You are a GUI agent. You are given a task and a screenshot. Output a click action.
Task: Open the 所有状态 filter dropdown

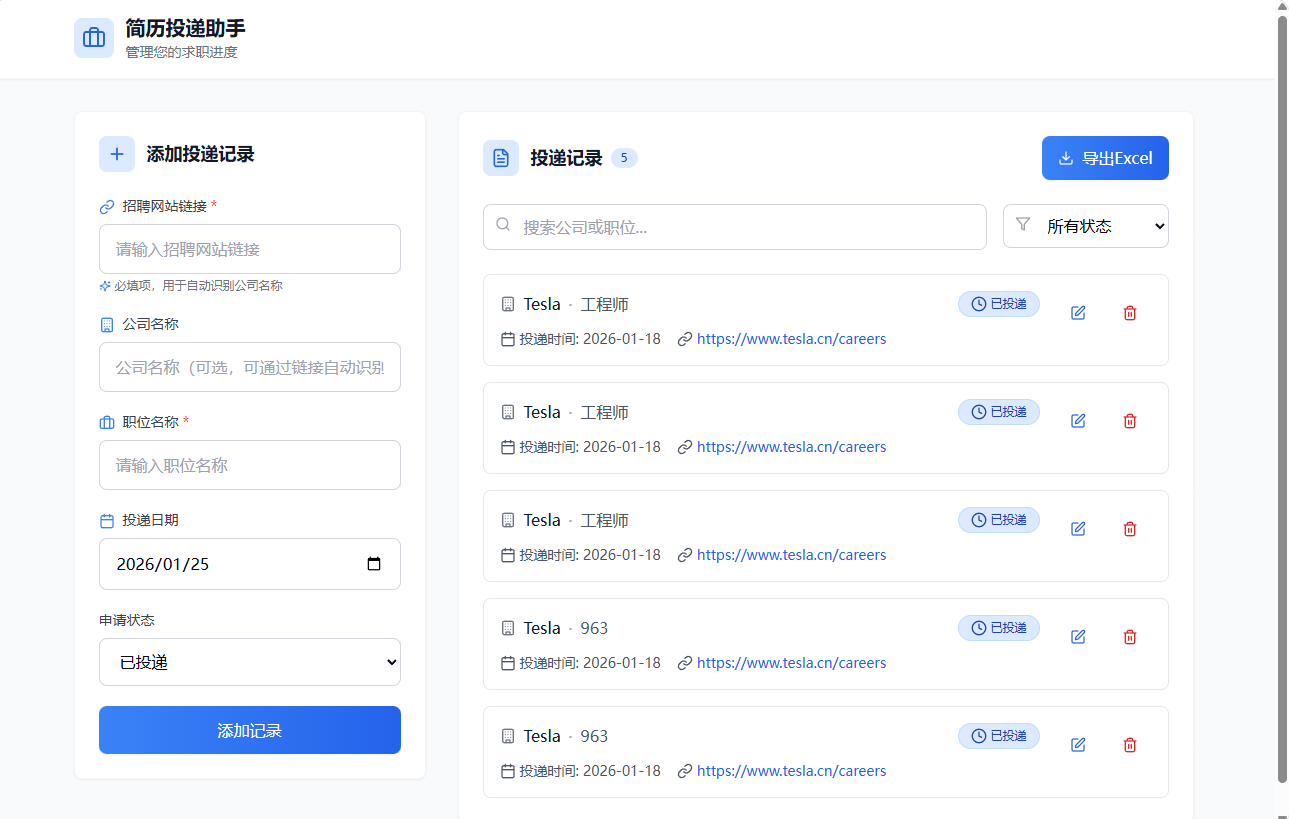(x=1086, y=226)
